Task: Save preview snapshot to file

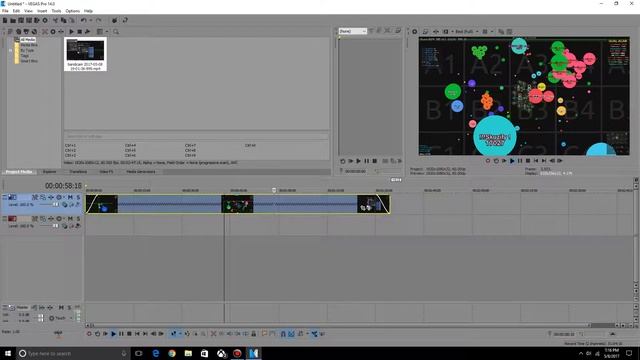Action: pyautogui.click(x=509, y=31)
